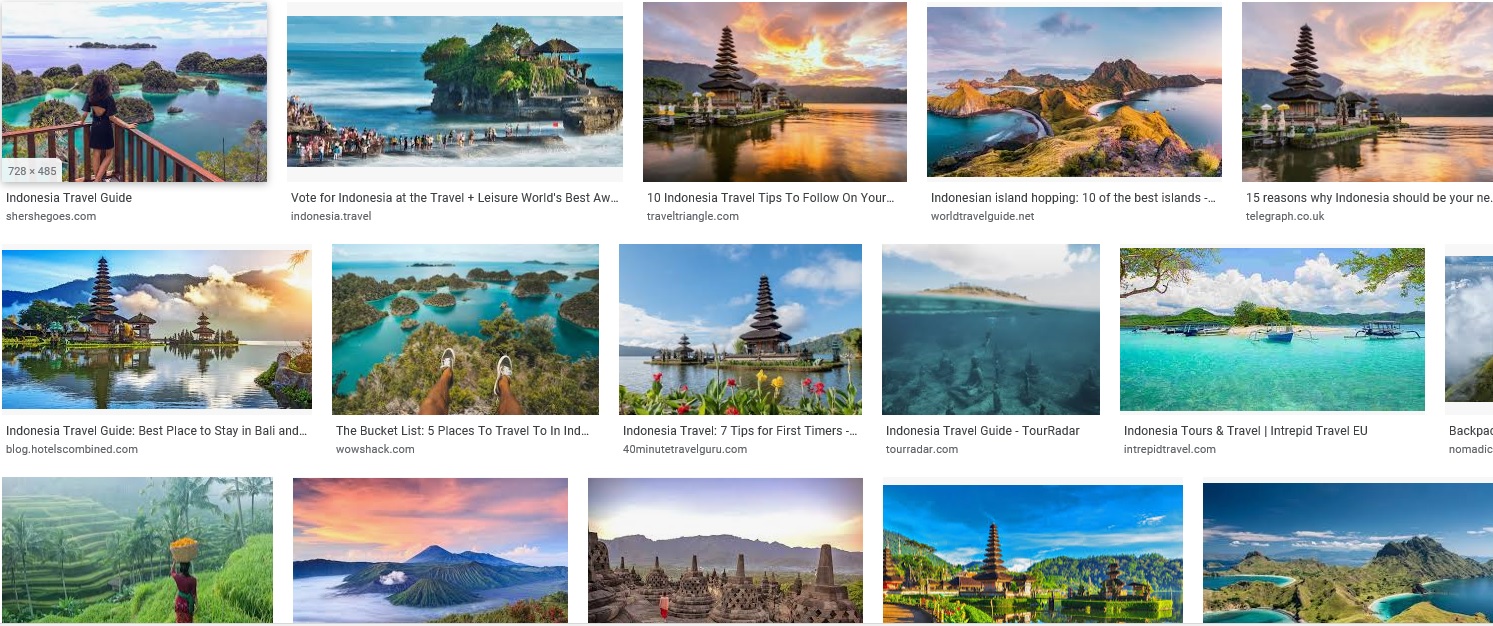Open the wowshack.com feet-over-lagoon image

click(x=465, y=329)
